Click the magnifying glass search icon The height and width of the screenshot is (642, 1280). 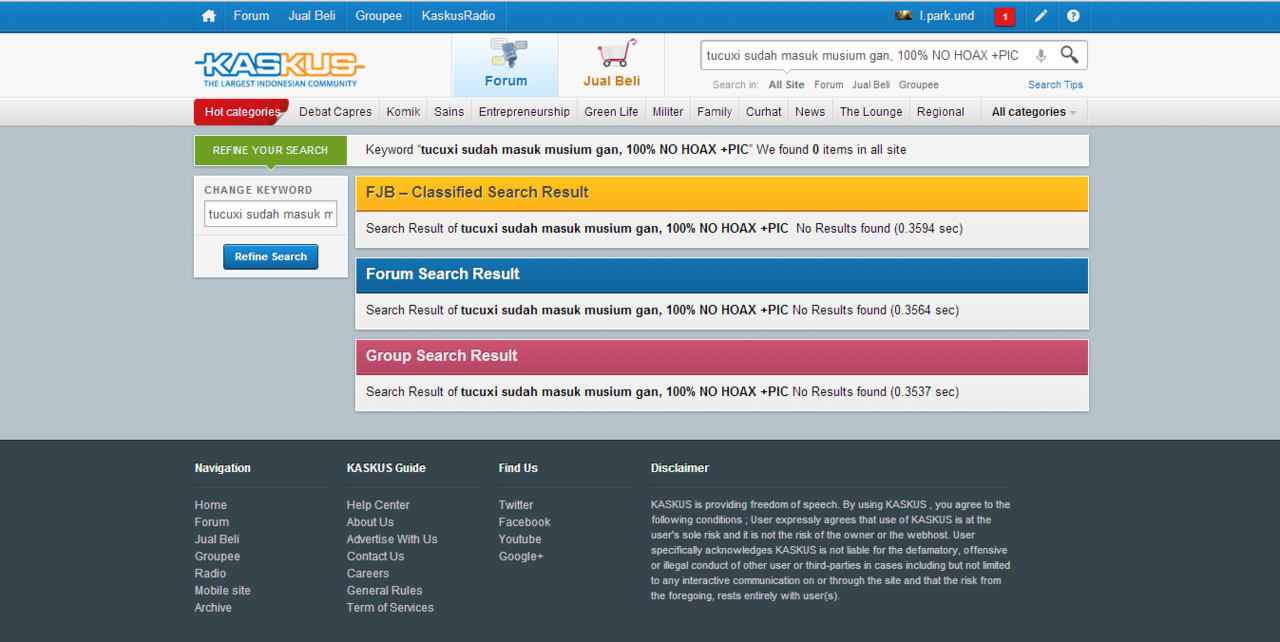pyautogui.click(x=1070, y=55)
